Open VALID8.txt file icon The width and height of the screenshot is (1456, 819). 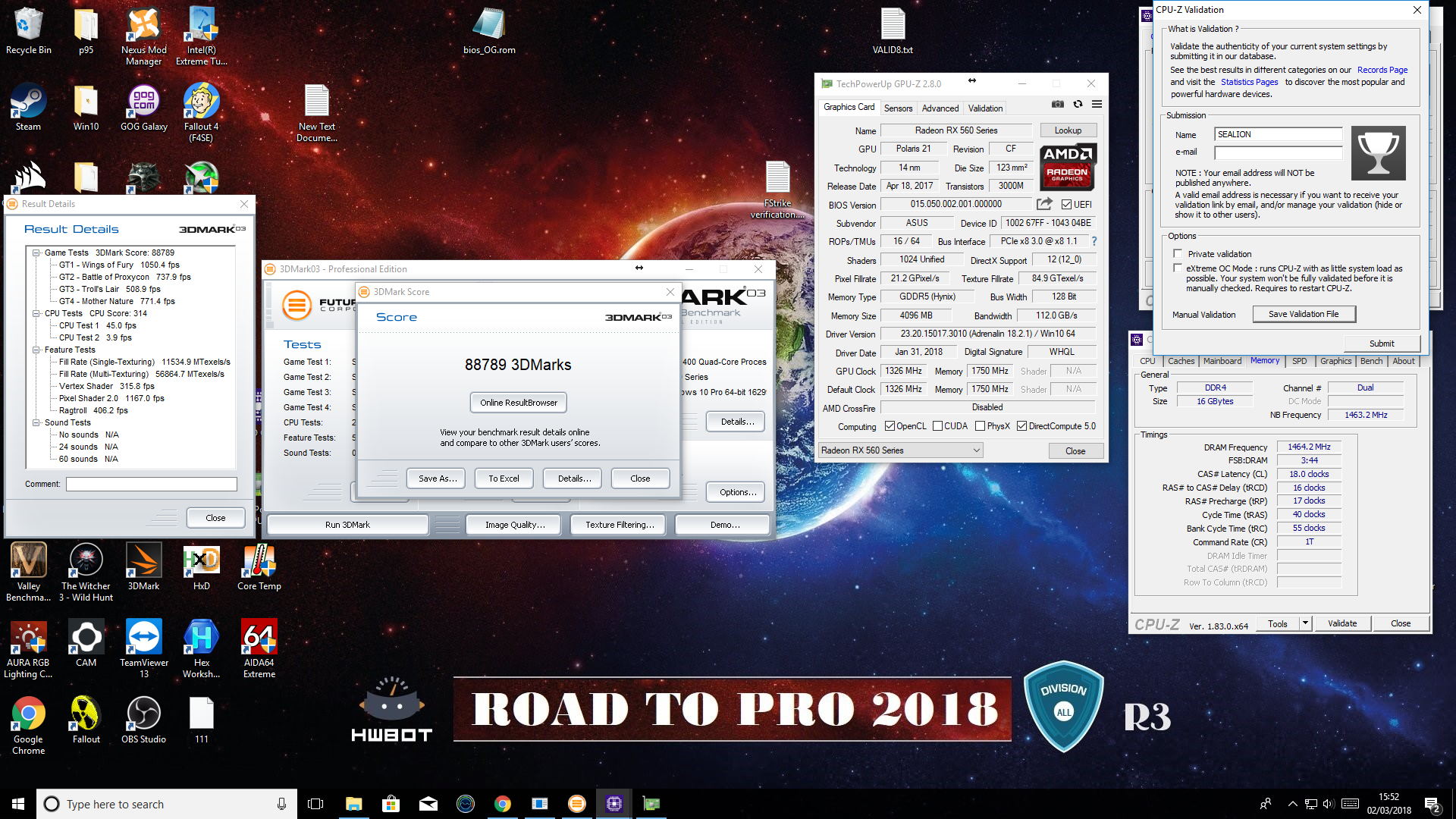point(893,30)
